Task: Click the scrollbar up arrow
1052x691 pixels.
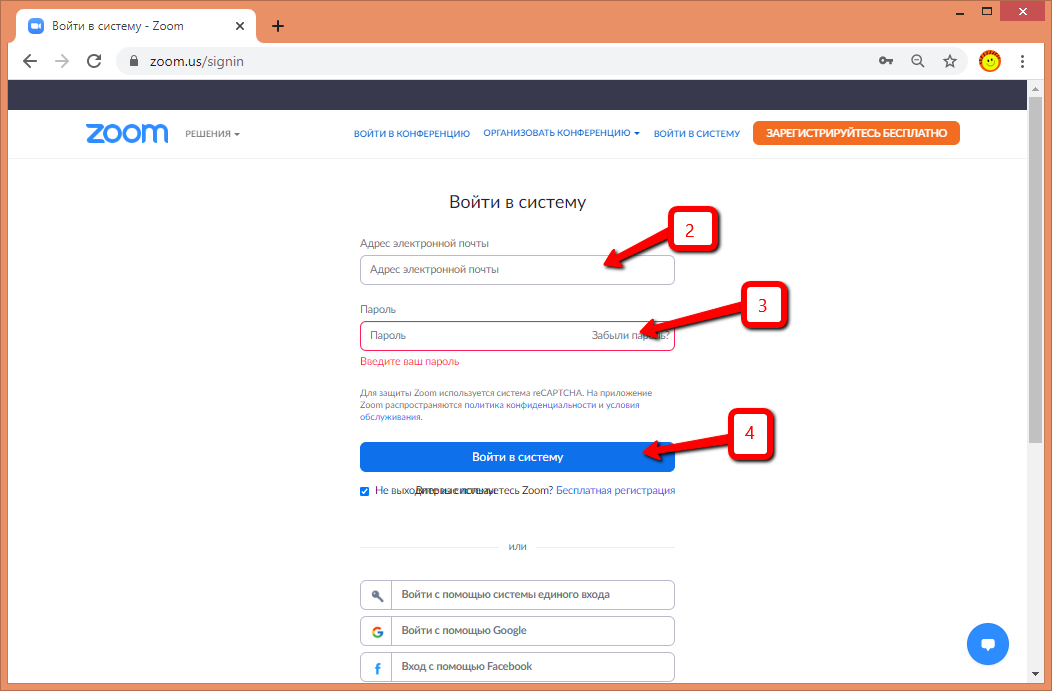Action: click(x=1035, y=87)
